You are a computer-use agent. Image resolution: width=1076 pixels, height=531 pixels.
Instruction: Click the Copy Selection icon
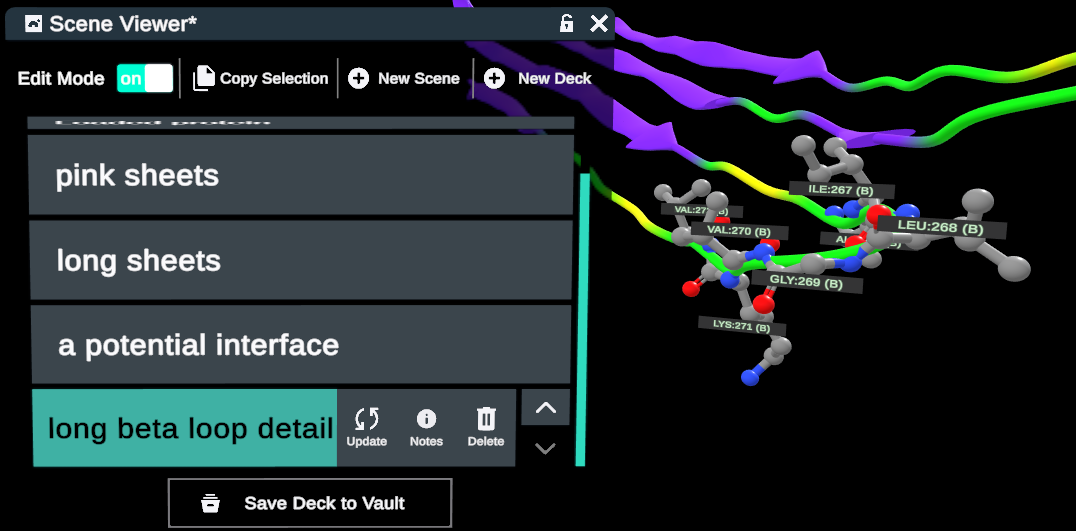click(x=204, y=78)
